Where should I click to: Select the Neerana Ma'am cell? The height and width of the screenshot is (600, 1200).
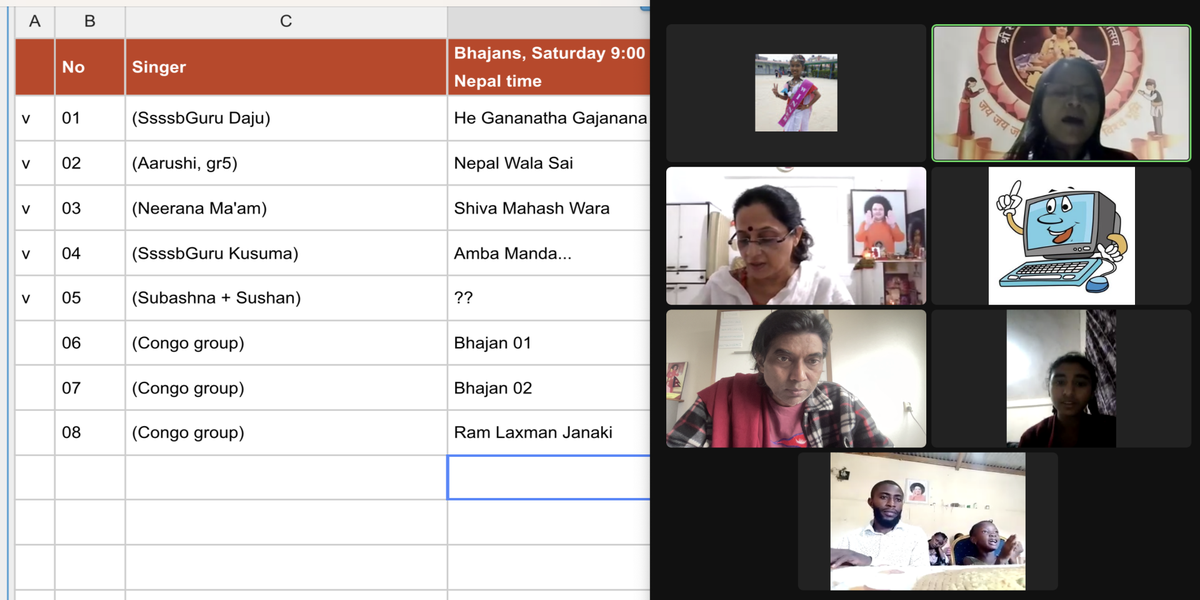point(286,208)
